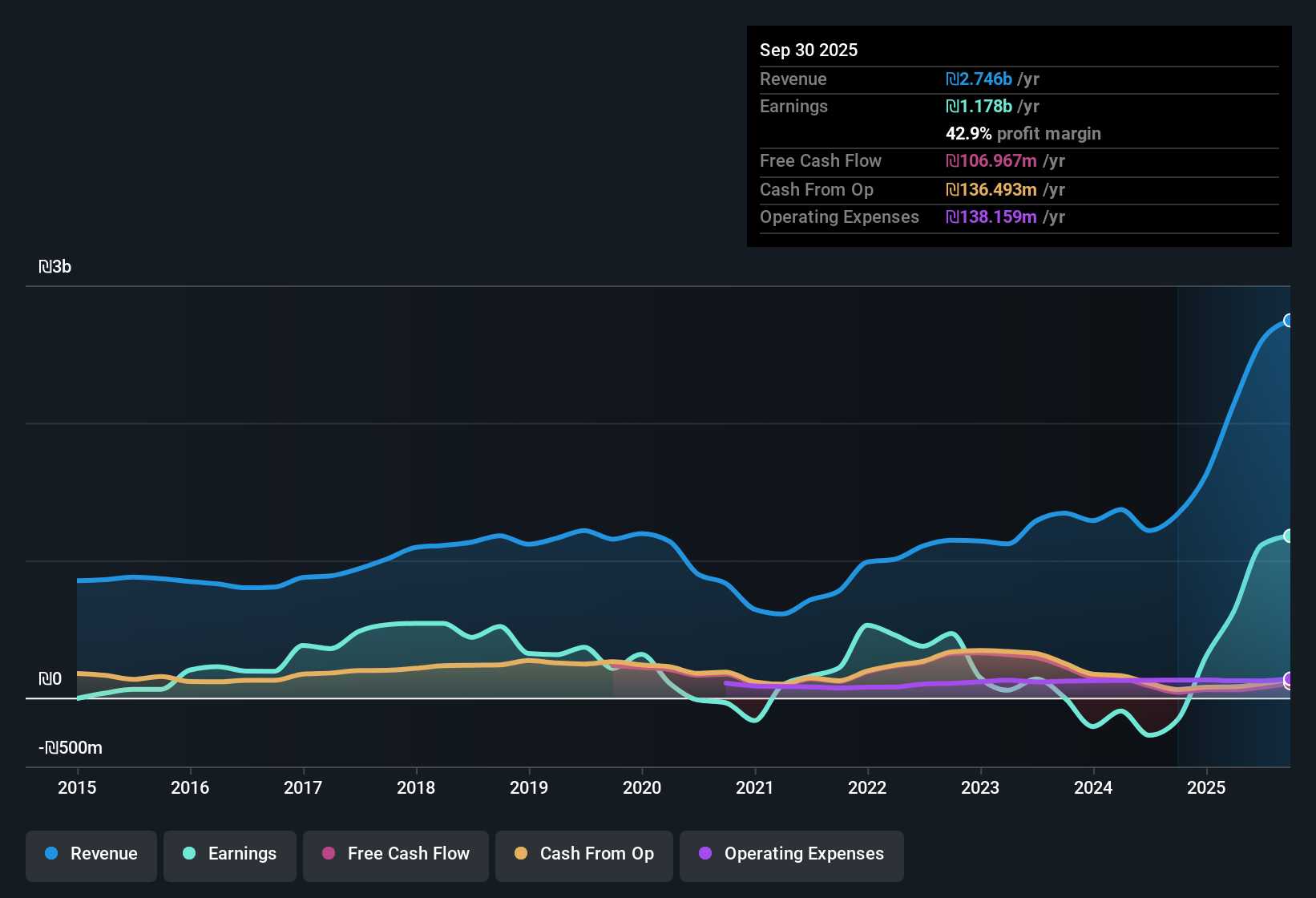
Task: Expand the Cash From Op legend entry
Action: [x=583, y=854]
